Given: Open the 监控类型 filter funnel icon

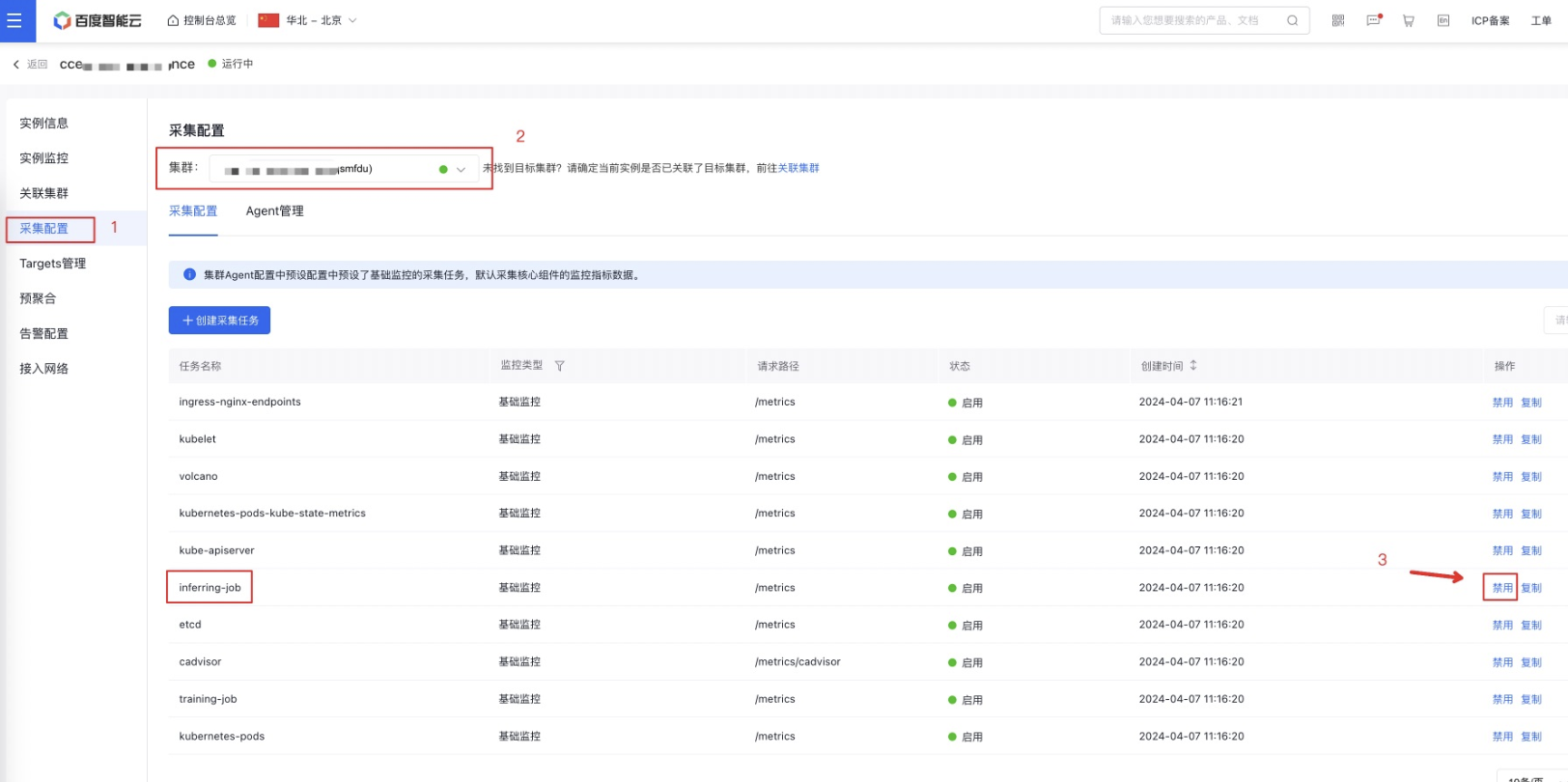Looking at the screenshot, I should (559, 366).
